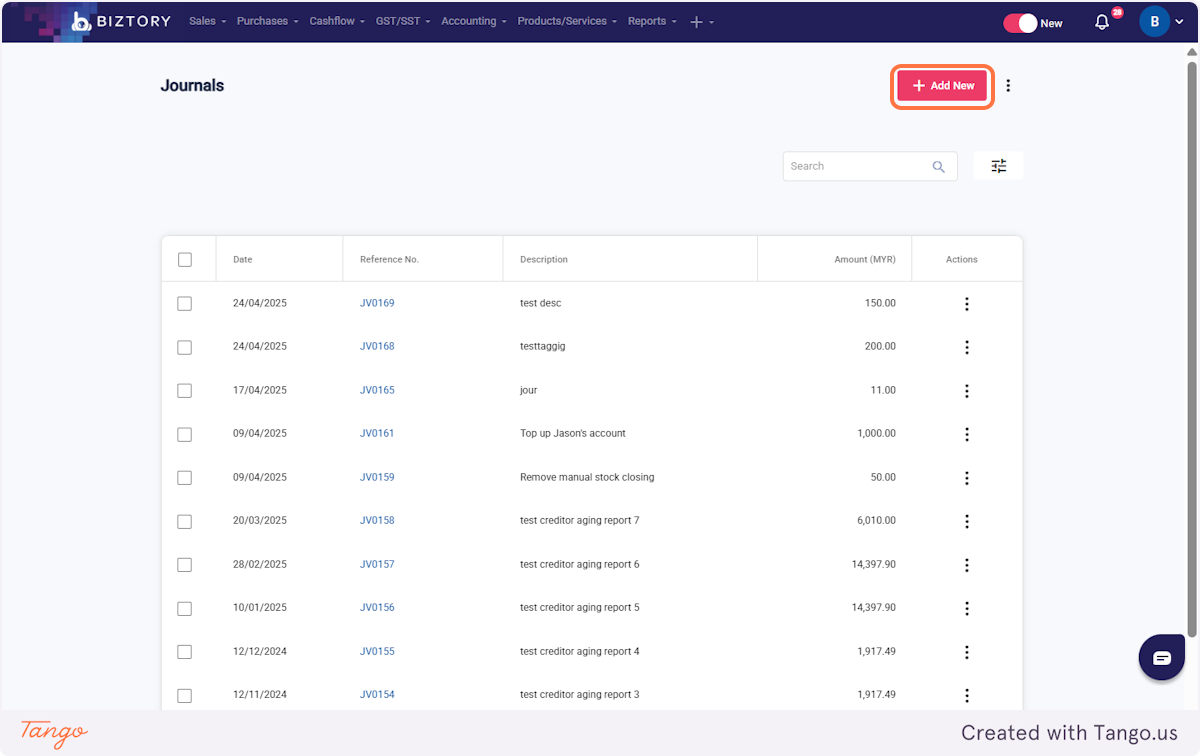Screen dimensions: 1200x756
Task: Click the search magnifier icon
Action: click(938, 167)
